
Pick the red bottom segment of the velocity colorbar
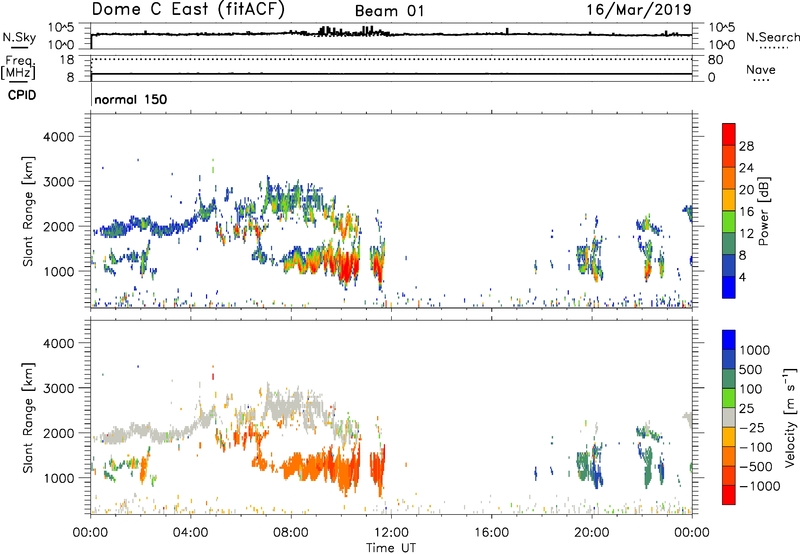pos(729,495)
